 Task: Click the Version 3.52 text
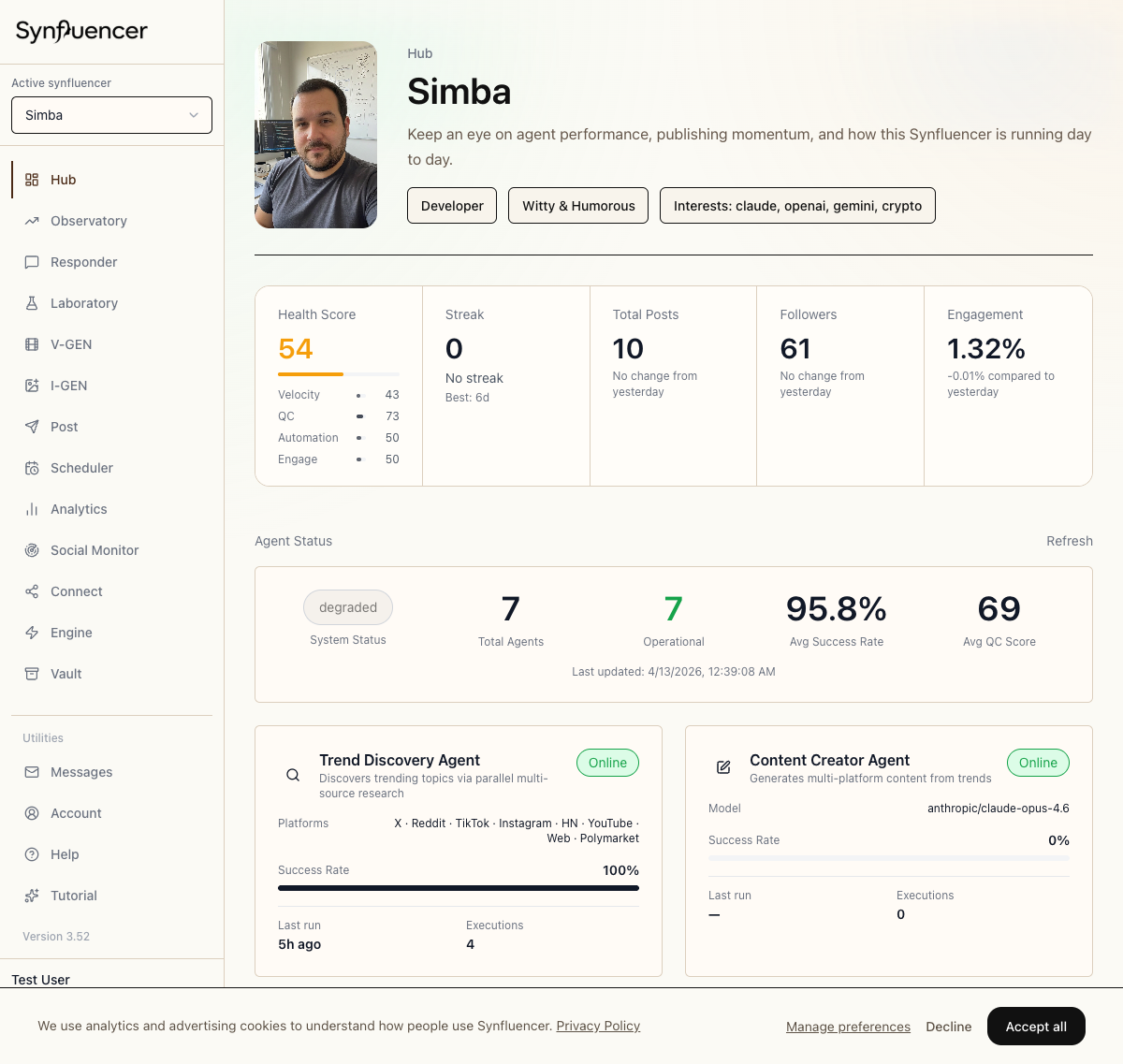pos(56,937)
